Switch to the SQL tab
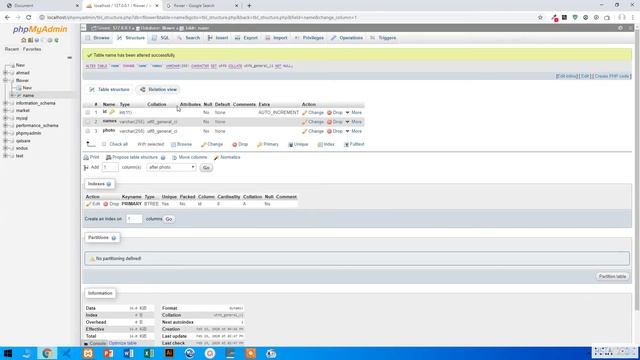The height and width of the screenshot is (360, 640). pyautogui.click(x=160, y=38)
